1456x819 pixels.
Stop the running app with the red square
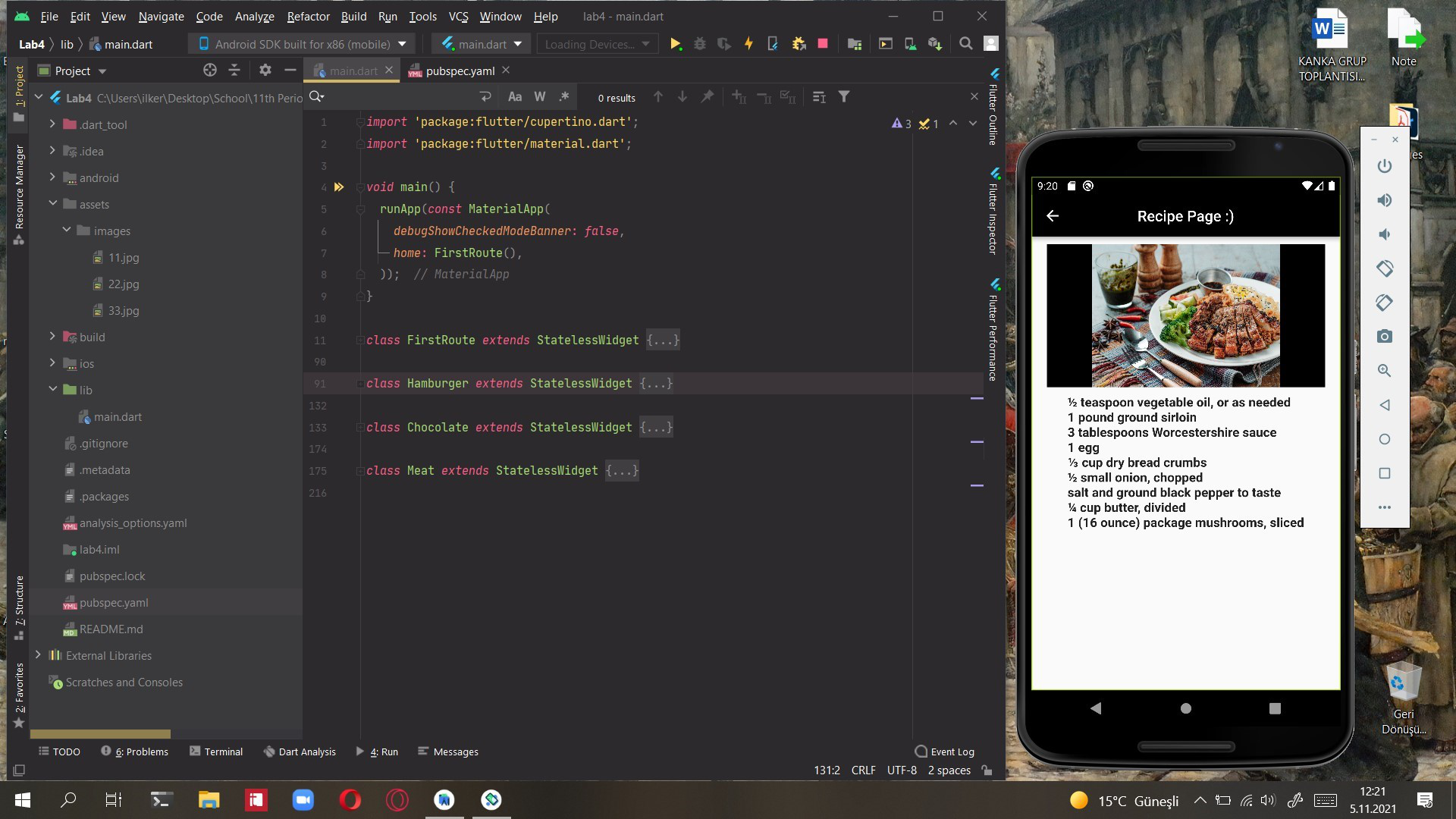823,44
